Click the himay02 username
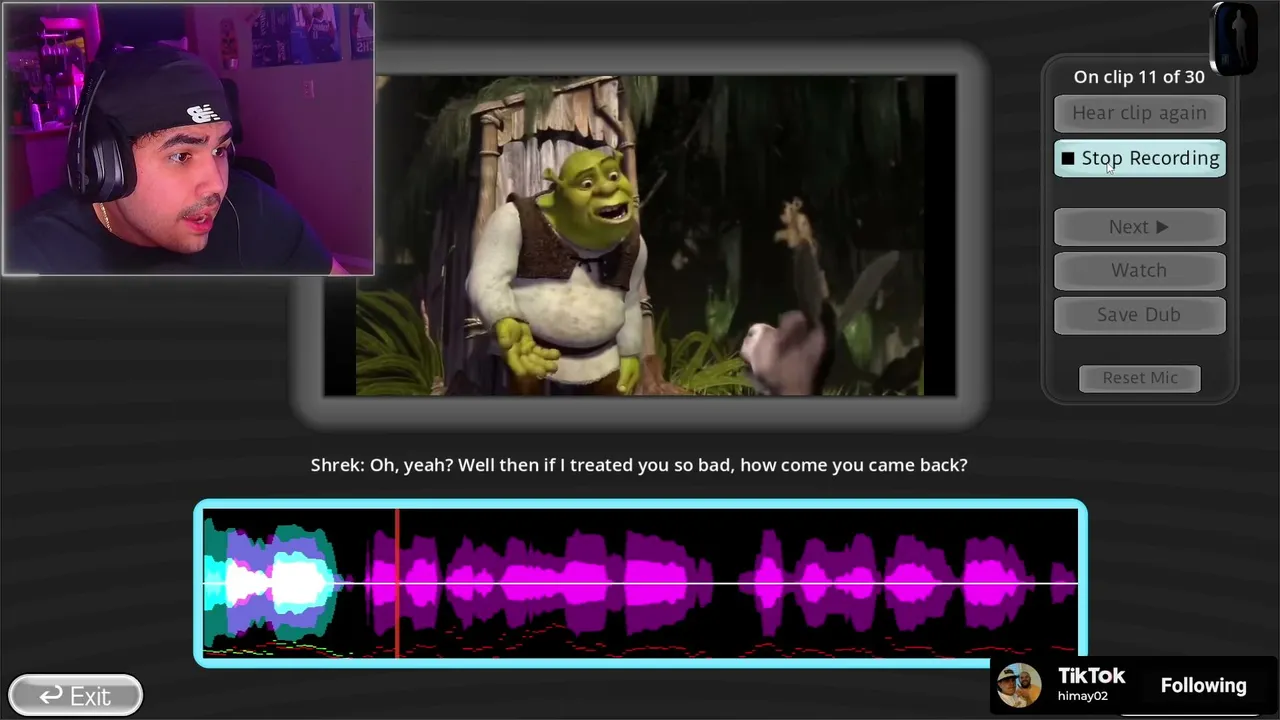 click(1083, 697)
